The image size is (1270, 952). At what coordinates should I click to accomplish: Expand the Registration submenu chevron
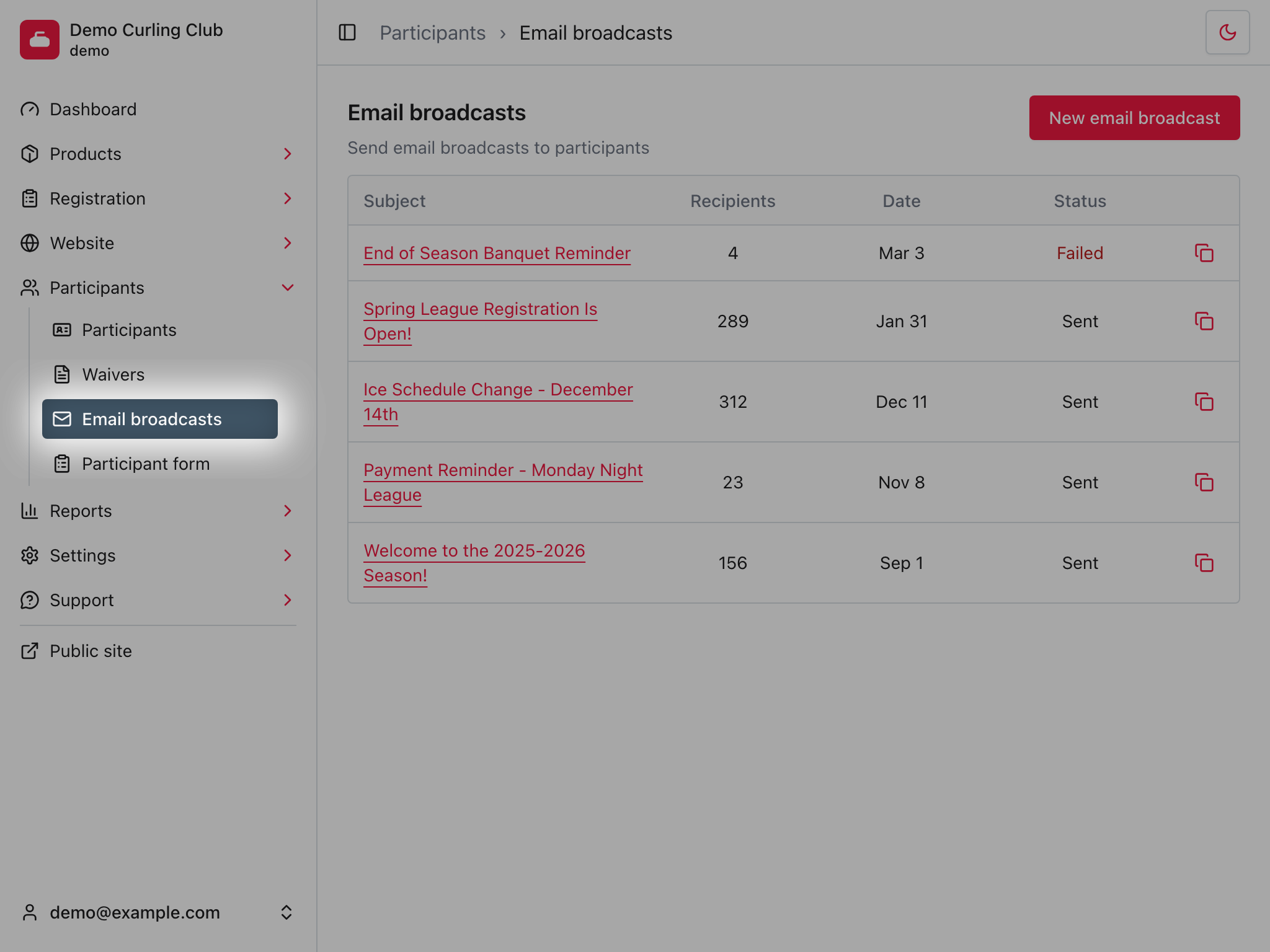pos(287,198)
